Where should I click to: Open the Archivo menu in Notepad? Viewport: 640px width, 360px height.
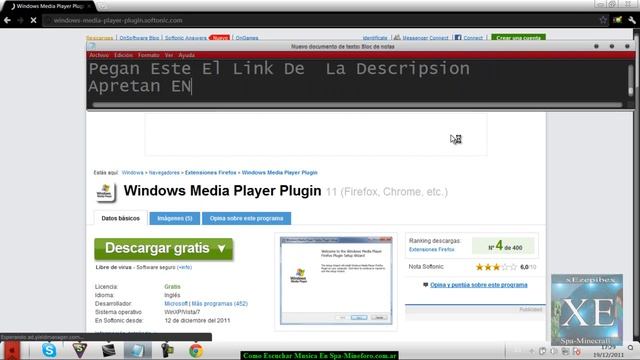pos(99,55)
